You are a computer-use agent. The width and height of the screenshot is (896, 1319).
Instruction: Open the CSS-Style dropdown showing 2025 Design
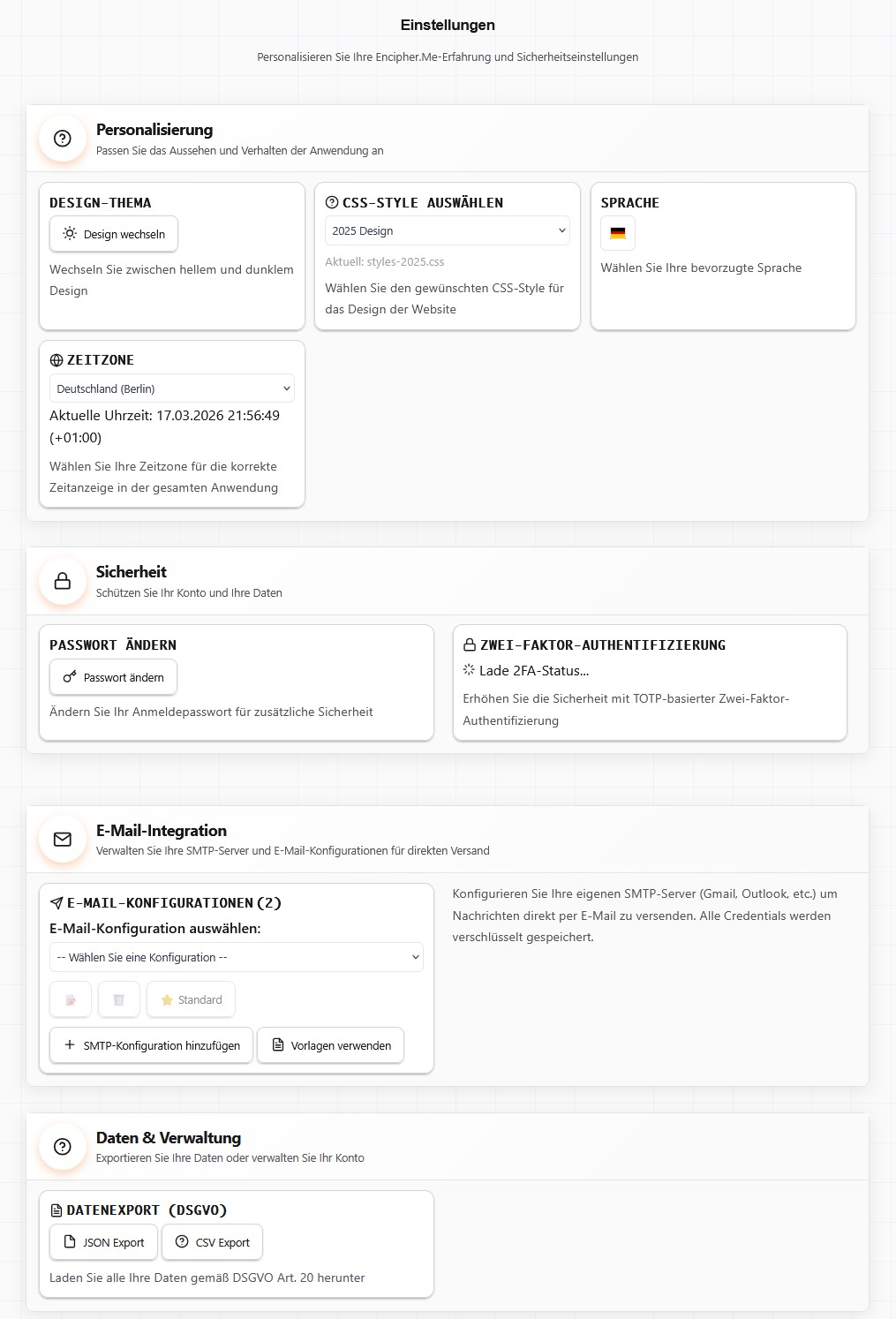tap(447, 230)
